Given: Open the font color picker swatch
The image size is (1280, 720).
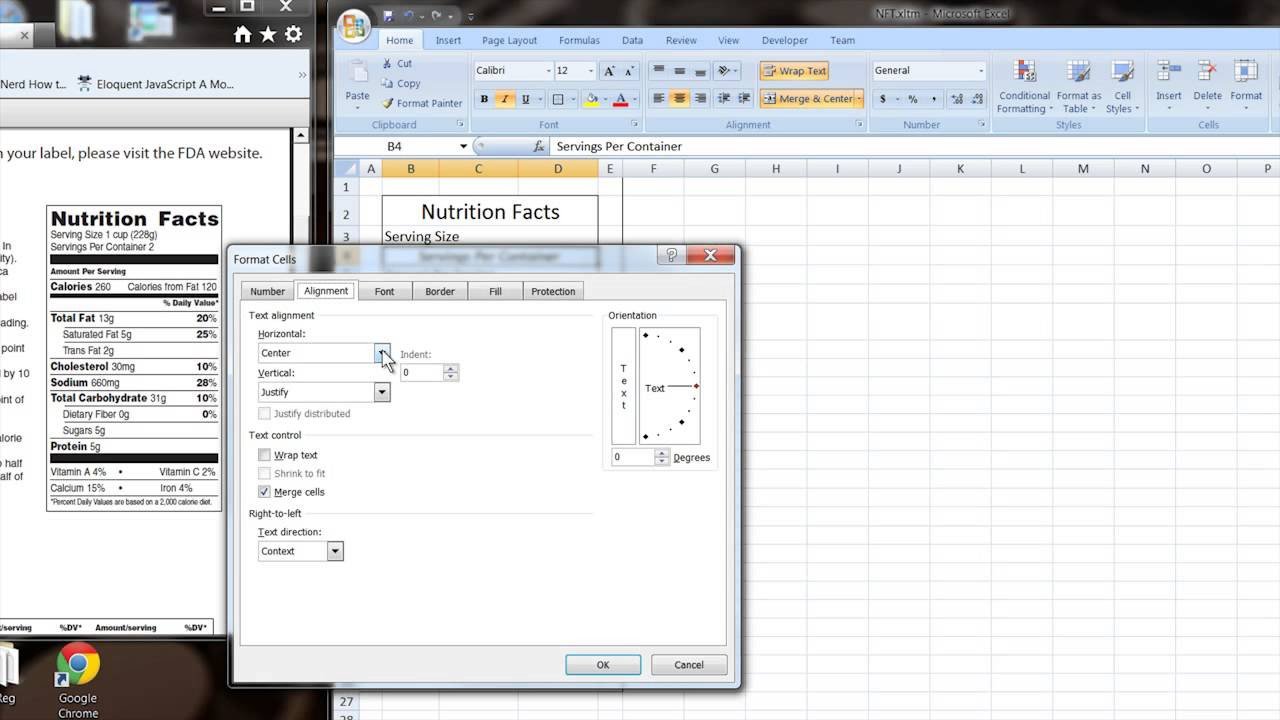Looking at the screenshot, I should (620, 99).
